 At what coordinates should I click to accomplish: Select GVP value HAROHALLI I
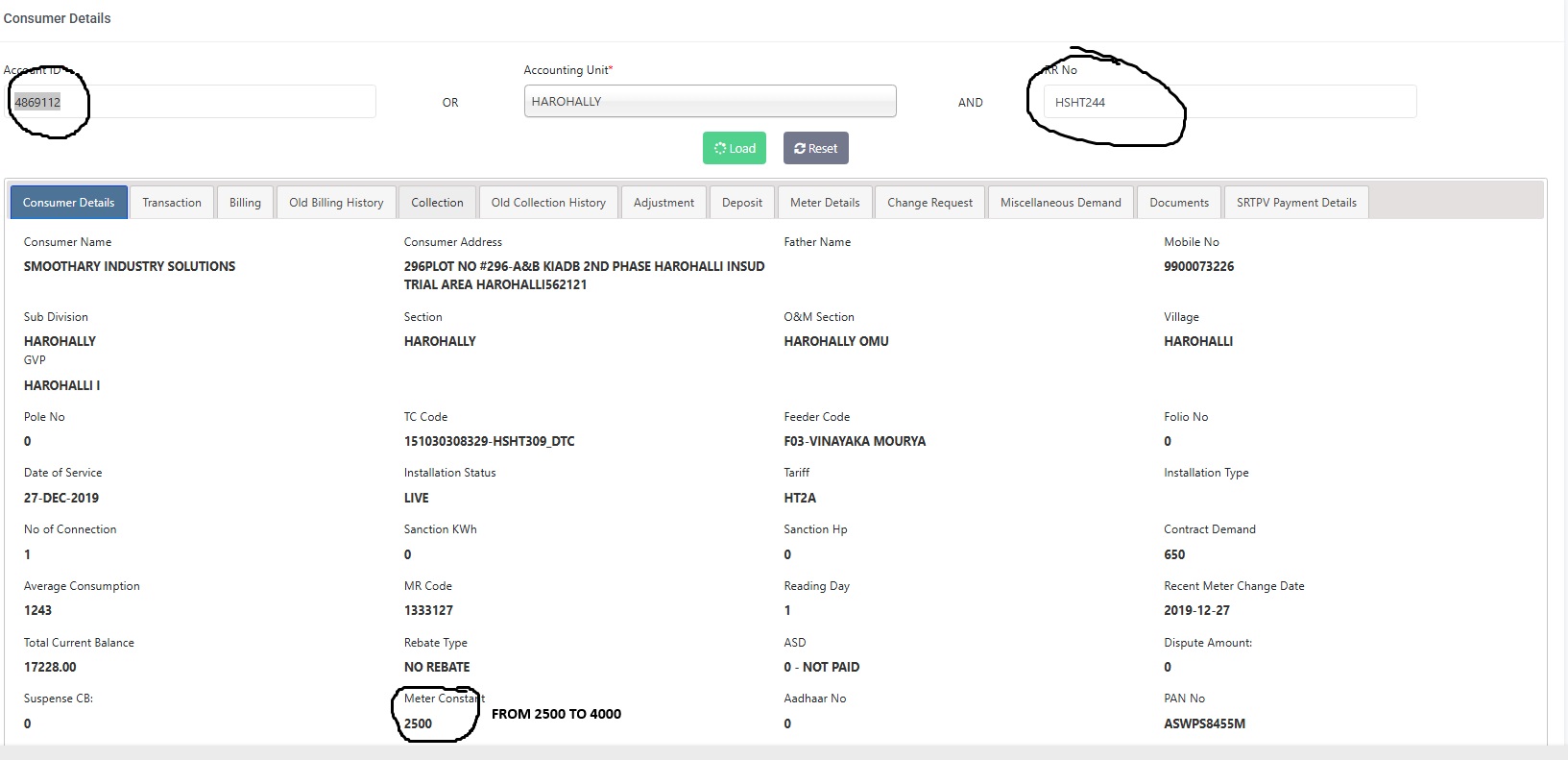coord(61,385)
